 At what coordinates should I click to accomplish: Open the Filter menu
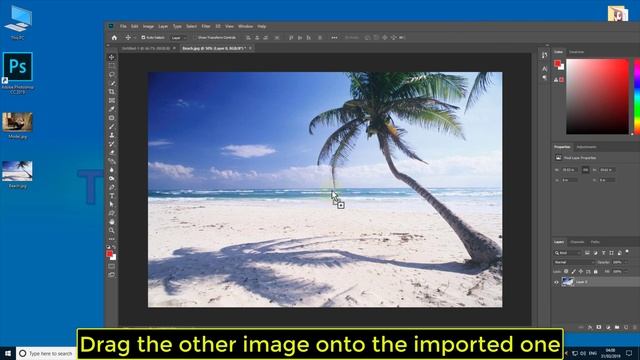[x=206, y=26]
